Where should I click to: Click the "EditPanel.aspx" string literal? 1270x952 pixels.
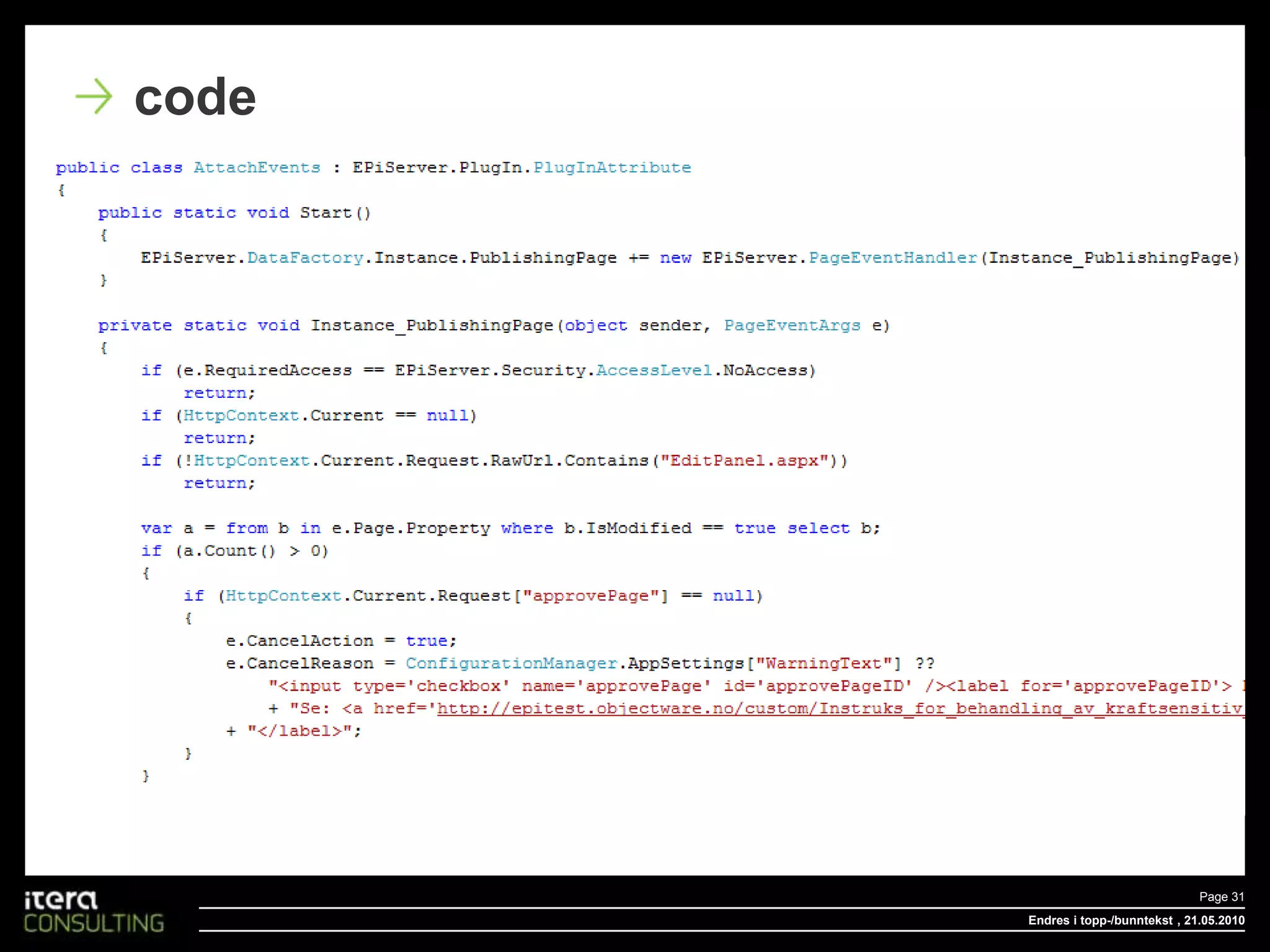coord(744,461)
